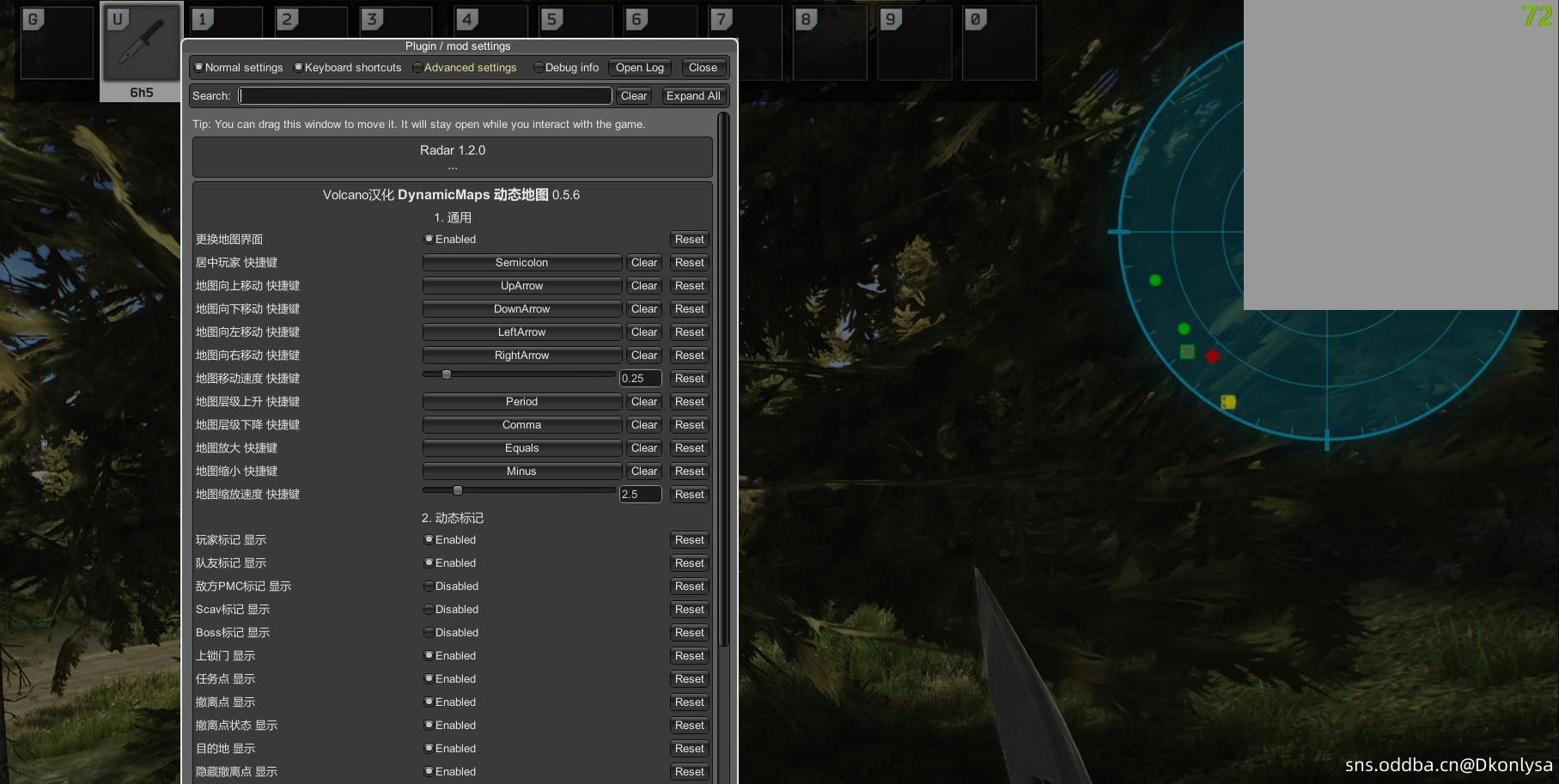
Task: Rebind the Period level-up hotkey
Action: [522, 402]
